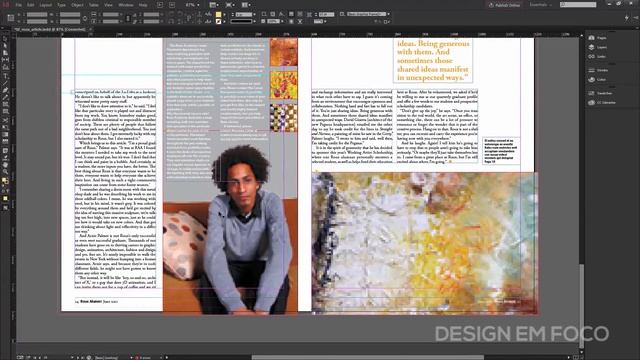640x360 pixels.
Task: Select the Pen tool
Action: pos(5,90)
